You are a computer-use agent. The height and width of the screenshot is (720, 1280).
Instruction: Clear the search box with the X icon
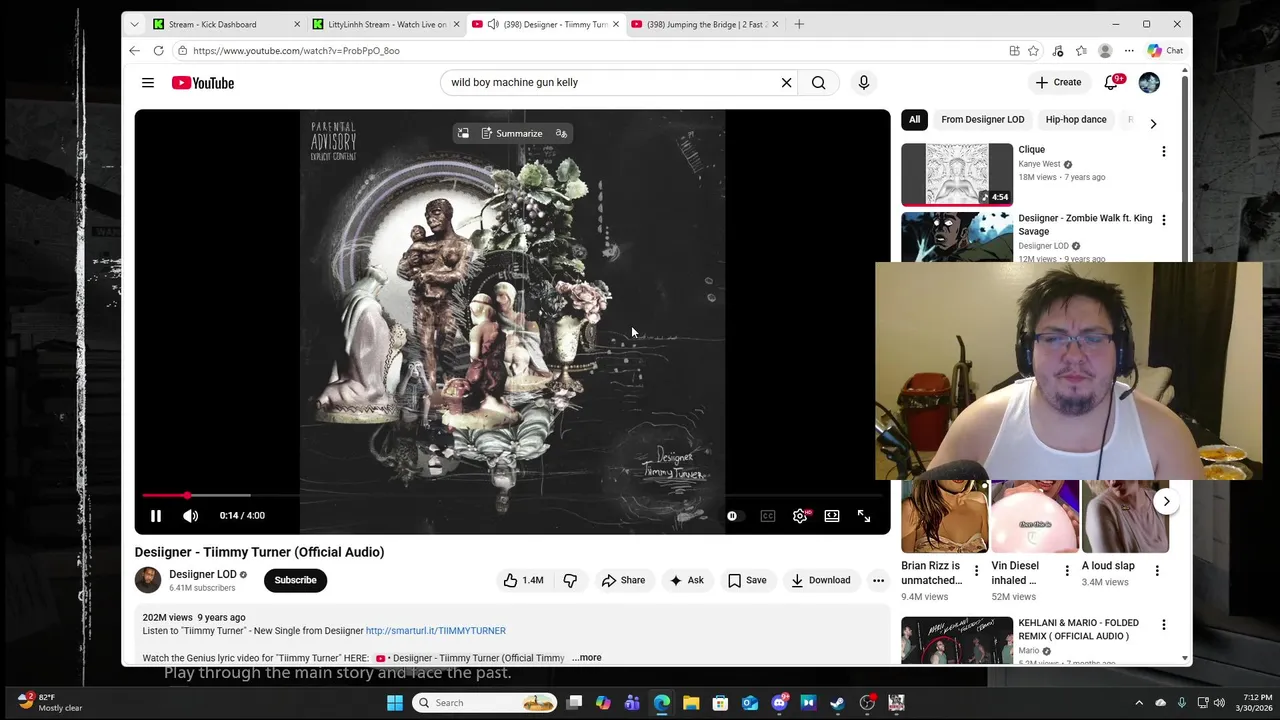[x=786, y=83]
